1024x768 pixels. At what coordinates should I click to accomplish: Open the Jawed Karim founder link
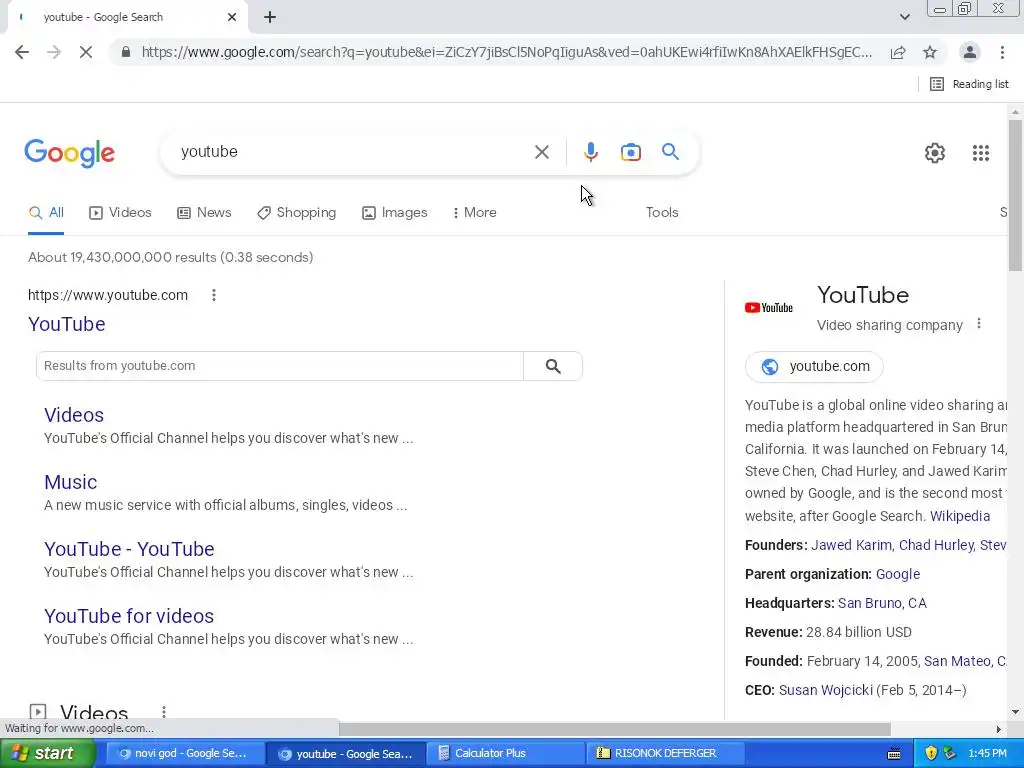point(851,545)
